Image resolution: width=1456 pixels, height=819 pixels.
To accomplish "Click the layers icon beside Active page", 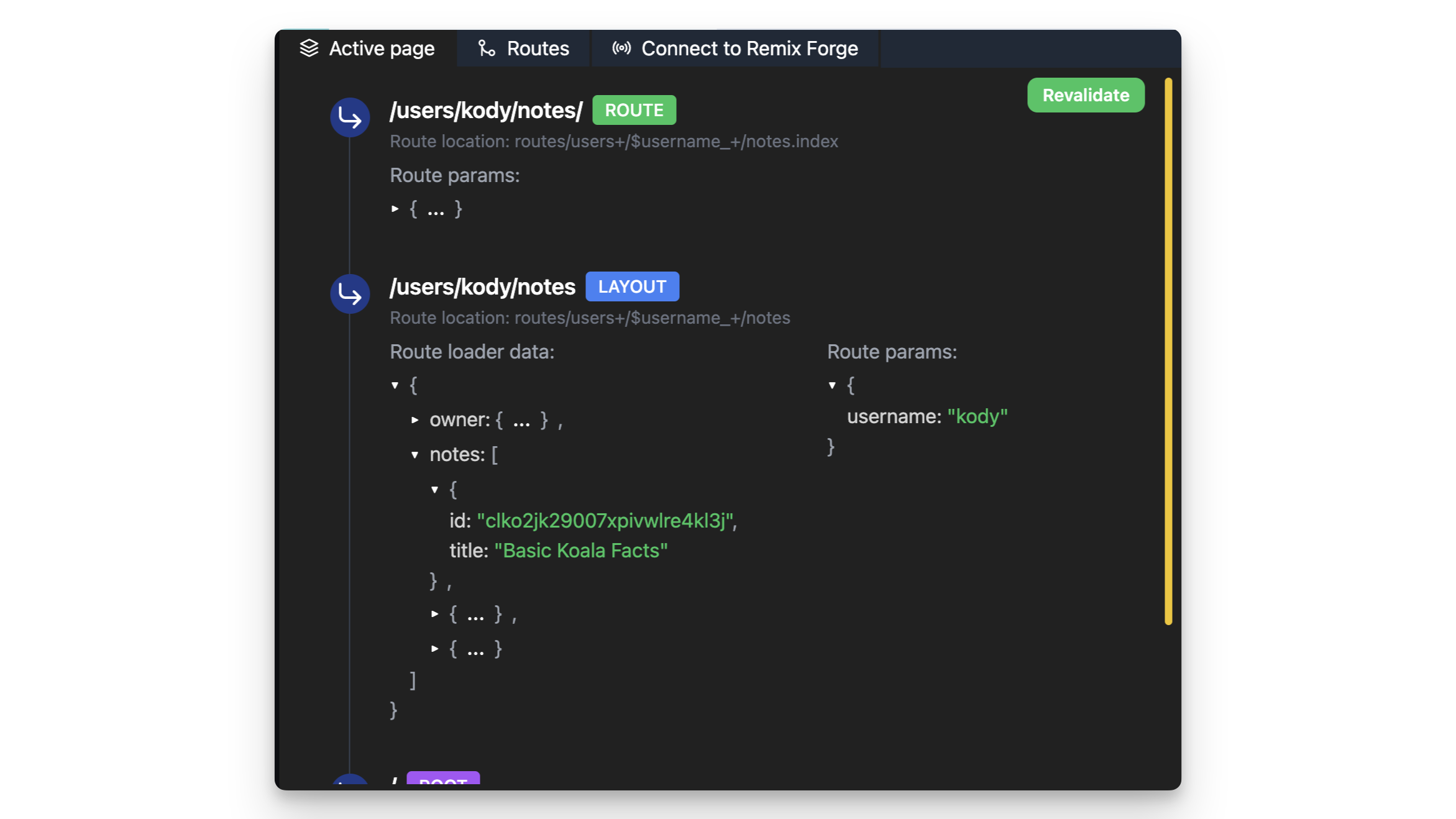I will pos(309,48).
